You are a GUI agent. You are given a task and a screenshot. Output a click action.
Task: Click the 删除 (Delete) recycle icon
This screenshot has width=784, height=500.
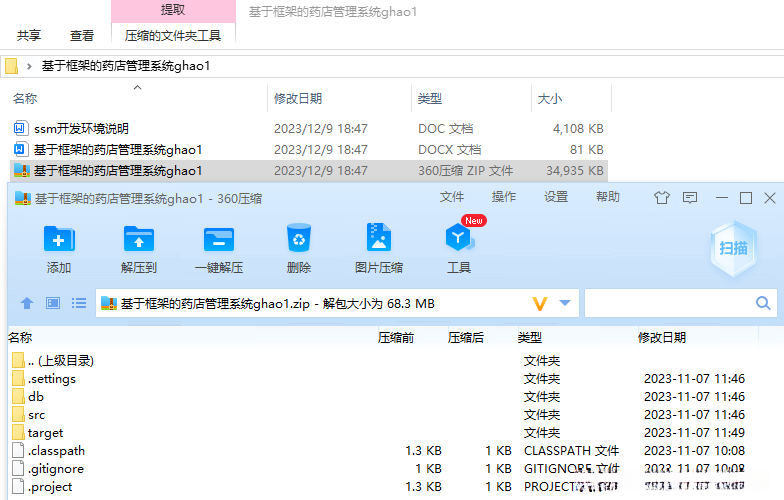298,238
